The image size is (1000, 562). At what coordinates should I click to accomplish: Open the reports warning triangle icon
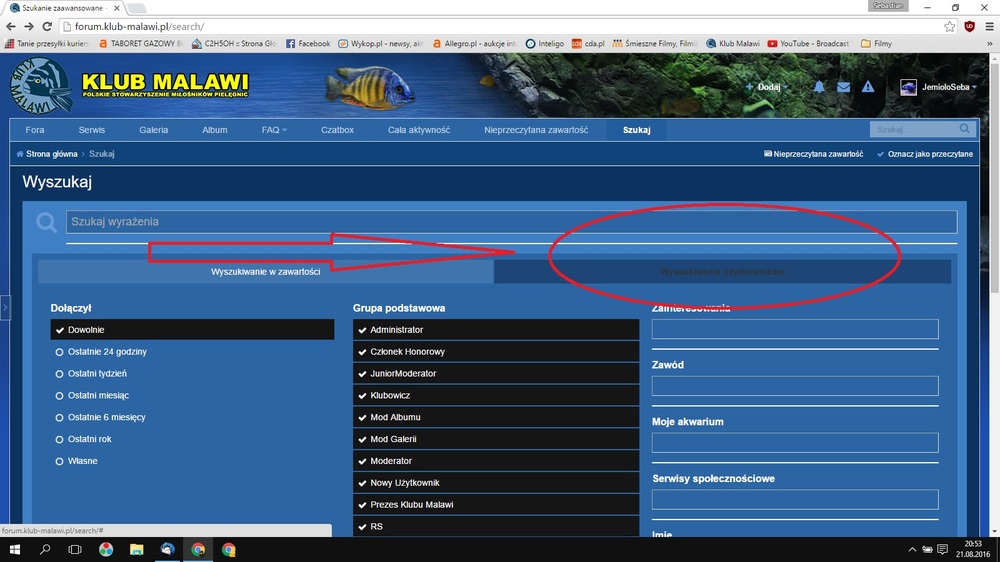click(x=867, y=87)
